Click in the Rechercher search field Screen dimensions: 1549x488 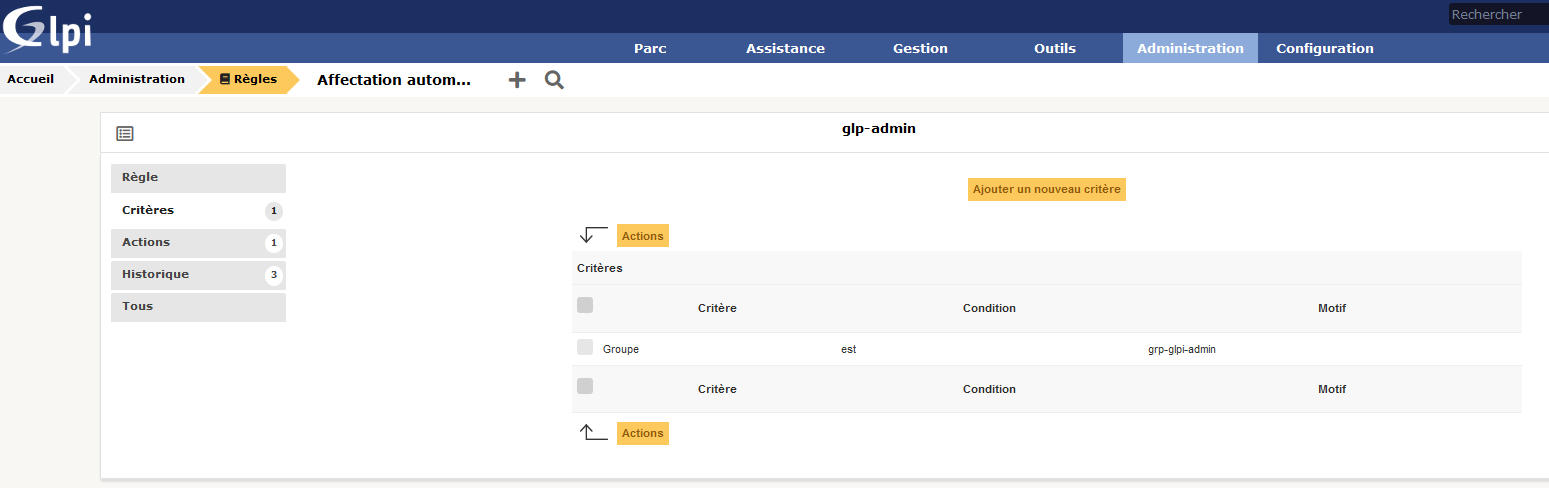pyautogui.click(x=1497, y=14)
